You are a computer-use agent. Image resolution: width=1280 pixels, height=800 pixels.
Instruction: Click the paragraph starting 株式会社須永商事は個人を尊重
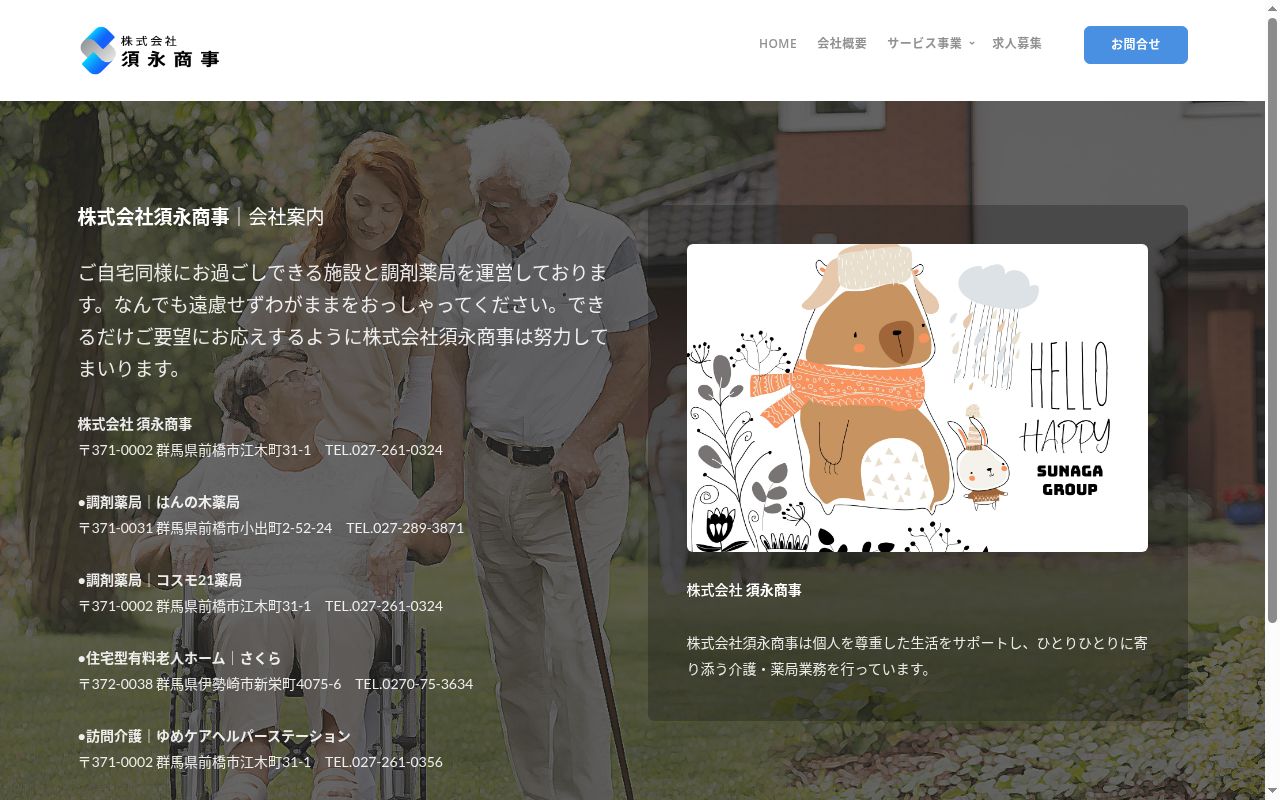tap(917, 656)
